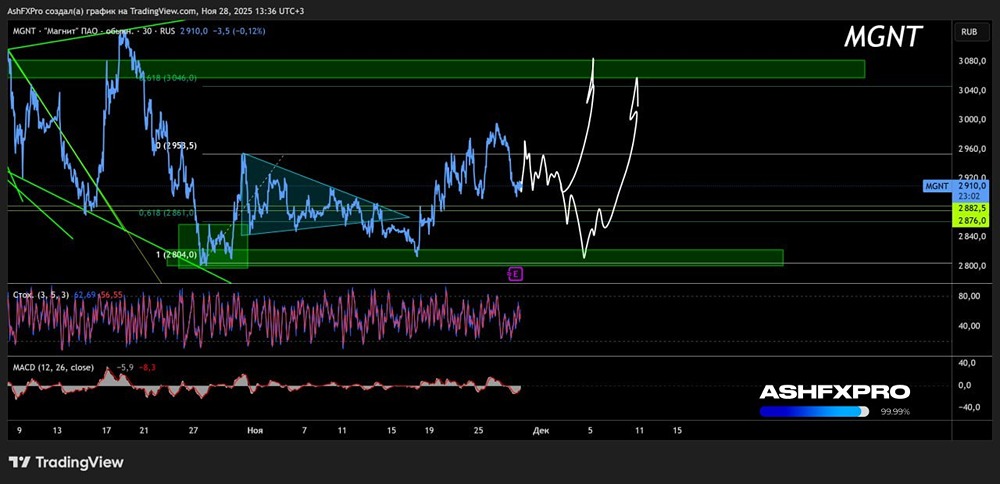Click the 19 date label on time axis

(430, 430)
